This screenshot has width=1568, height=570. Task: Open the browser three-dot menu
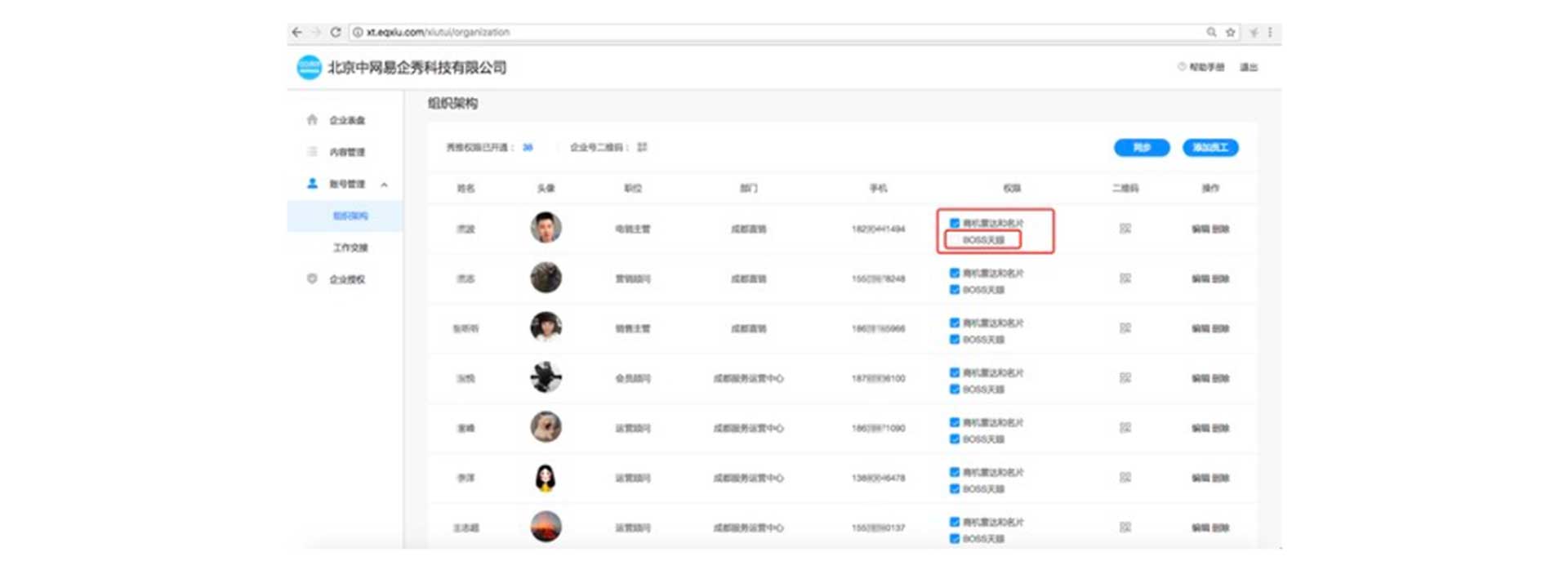[x=1270, y=33]
